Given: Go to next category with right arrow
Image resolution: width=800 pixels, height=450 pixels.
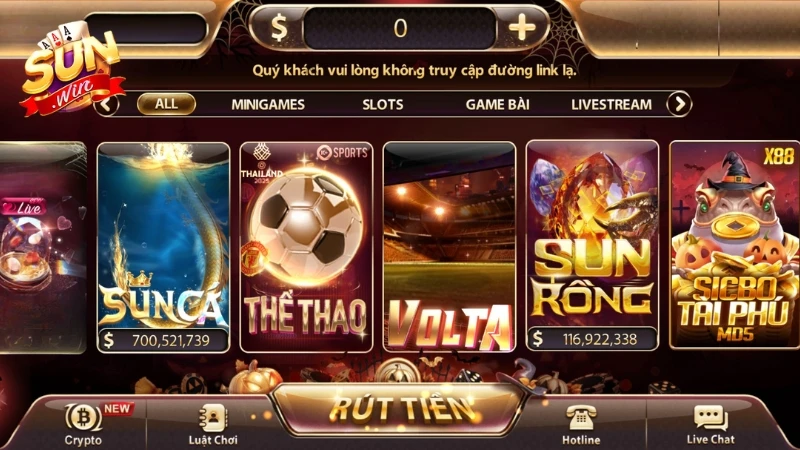Looking at the screenshot, I should click(x=680, y=104).
